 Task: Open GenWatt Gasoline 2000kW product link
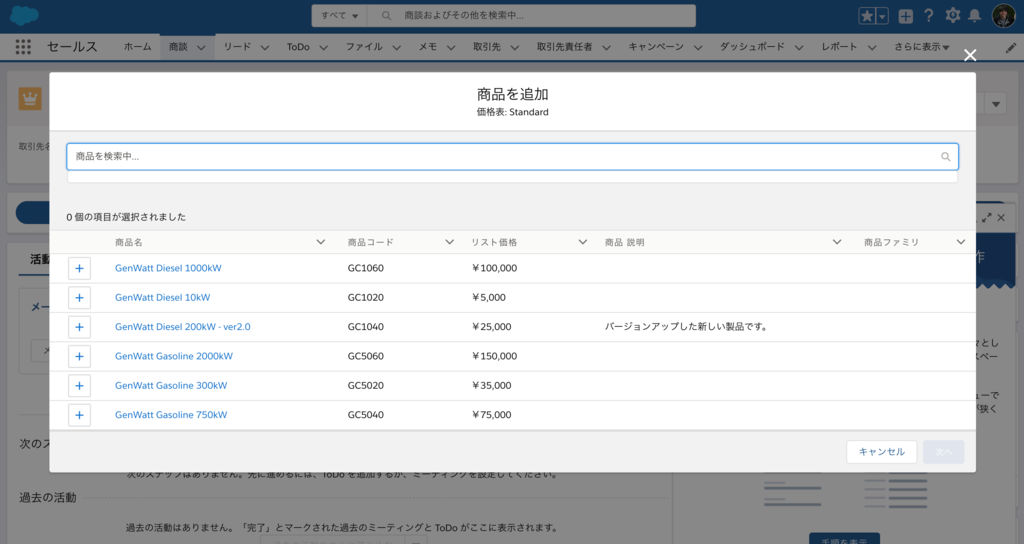[x=174, y=357]
